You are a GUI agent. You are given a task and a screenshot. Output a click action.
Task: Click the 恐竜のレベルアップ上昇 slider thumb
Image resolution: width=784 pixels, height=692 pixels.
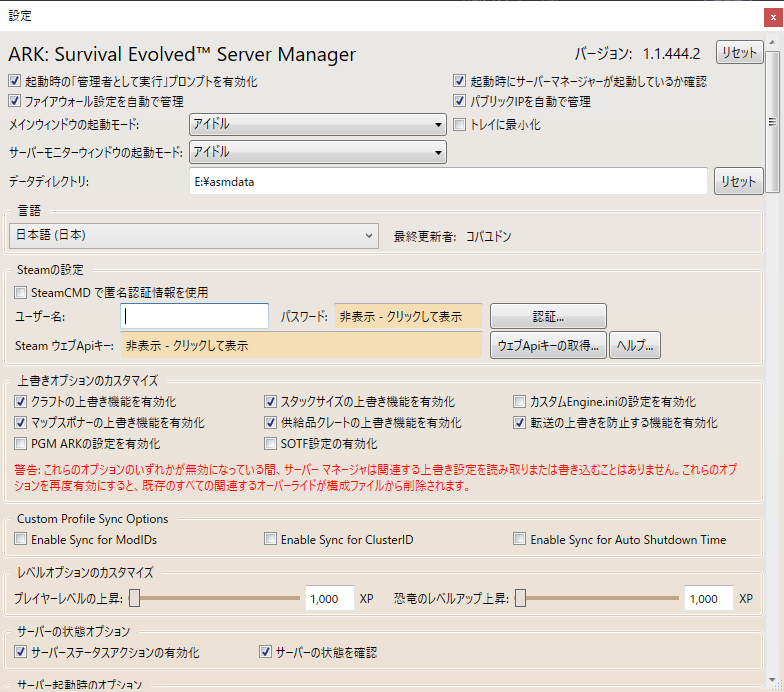(520, 598)
